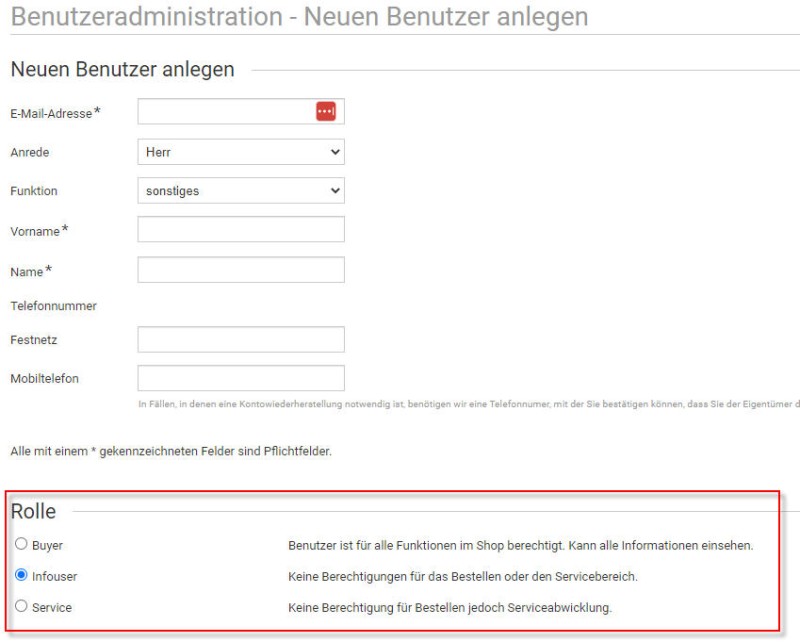Viewport: 800px width, 642px height.
Task: Focus the Vorname text field
Action: pos(240,230)
